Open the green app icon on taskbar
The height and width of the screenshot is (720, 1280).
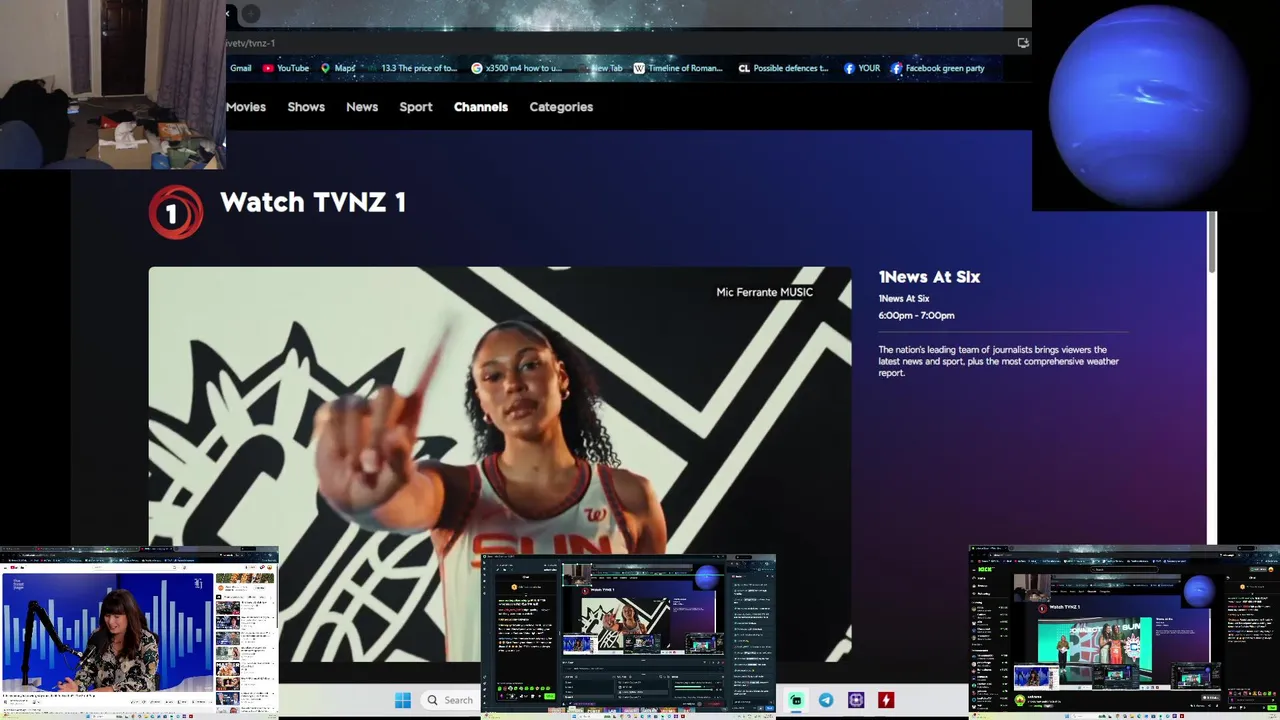[x=796, y=700]
